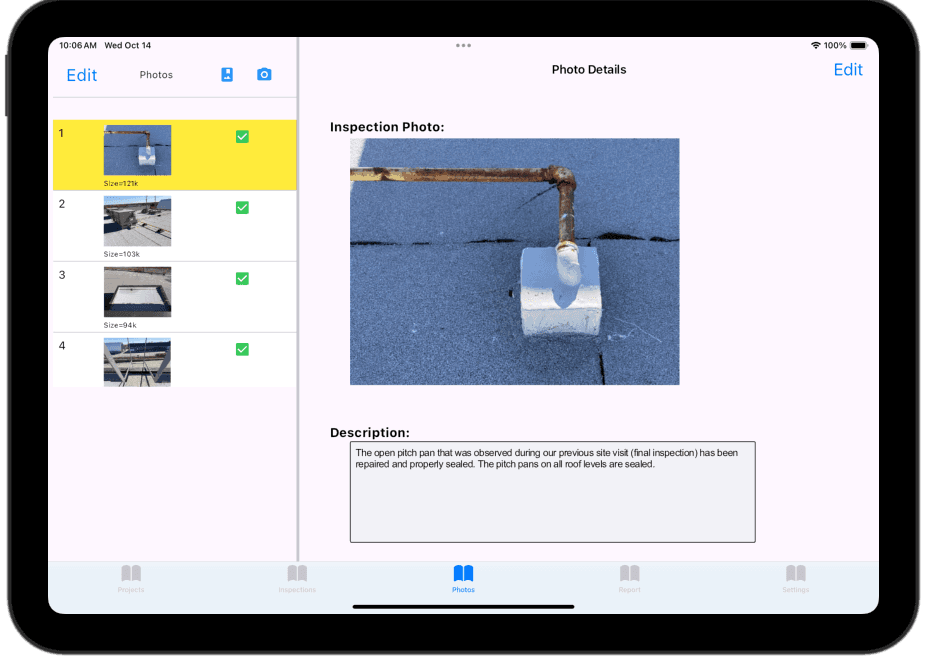This screenshot has height=663, width=927.
Task: Click the battery status icon
Action: click(x=859, y=46)
